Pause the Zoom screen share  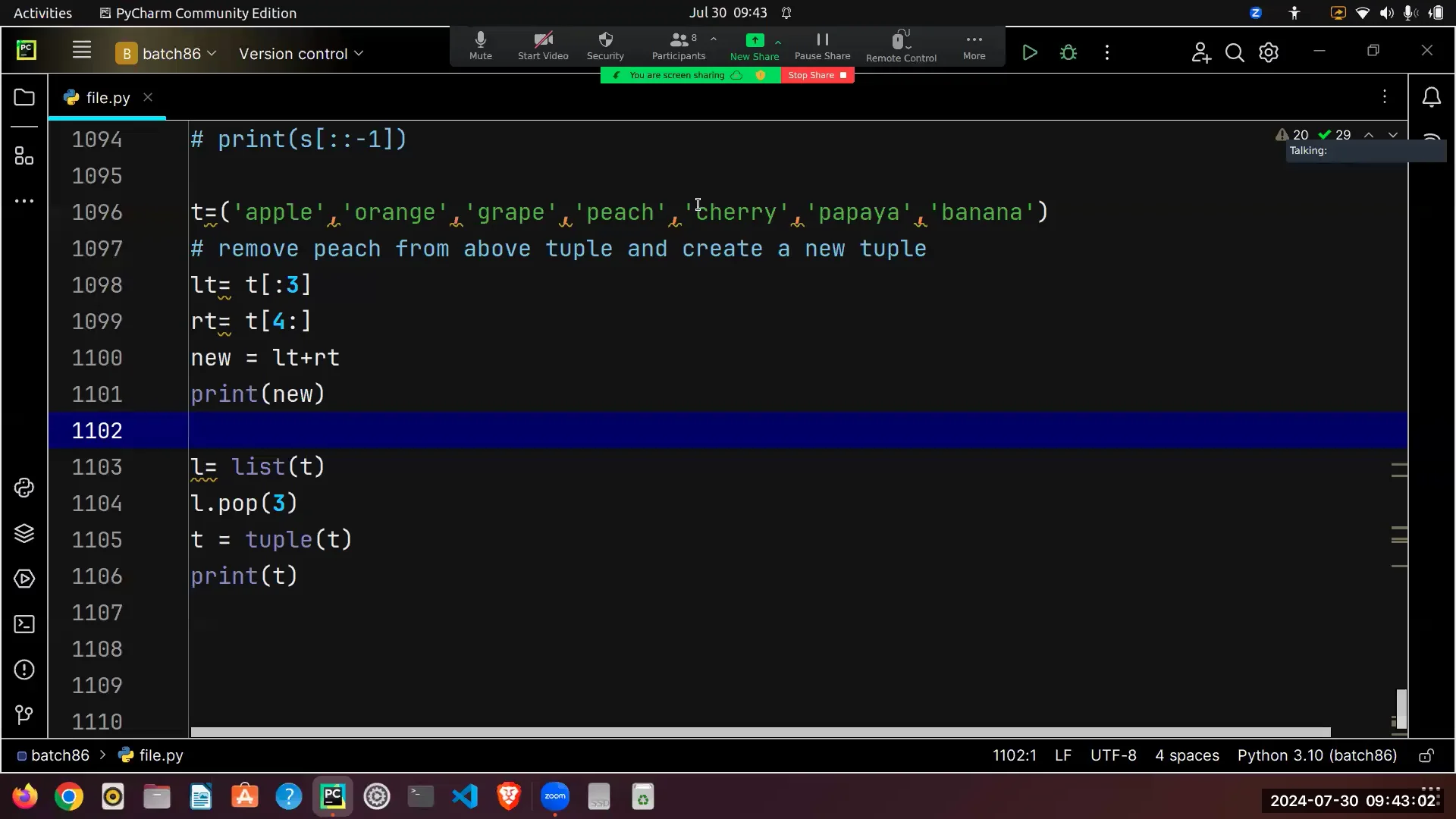pos(822,44)
